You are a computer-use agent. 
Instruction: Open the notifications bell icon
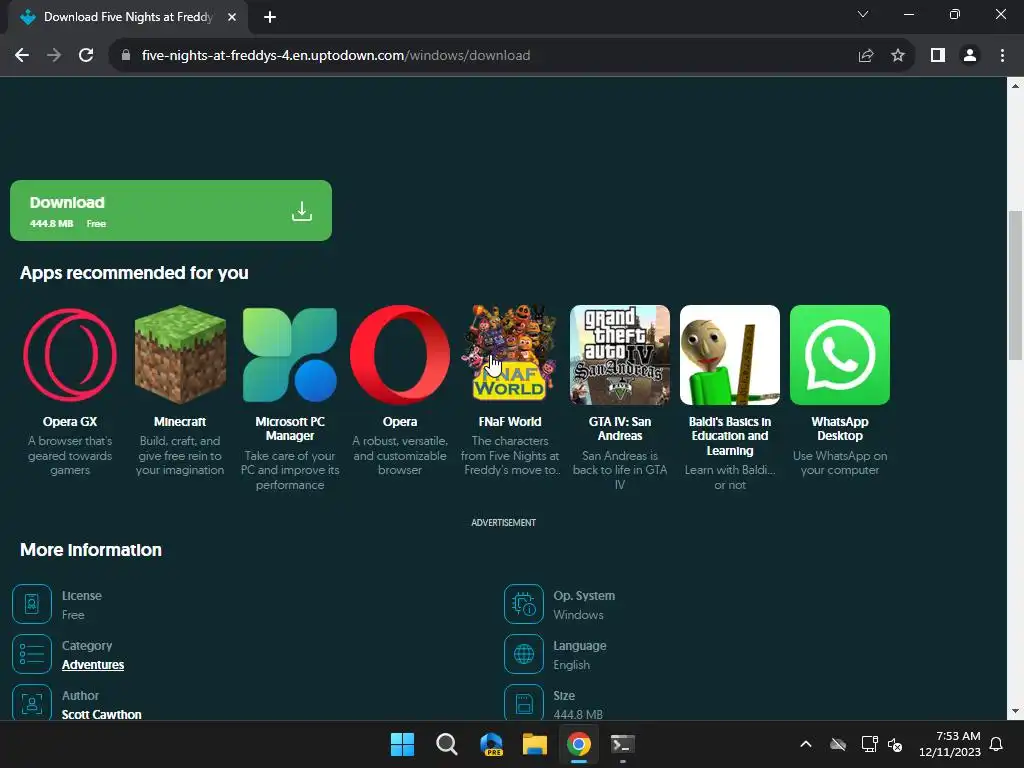997,744
